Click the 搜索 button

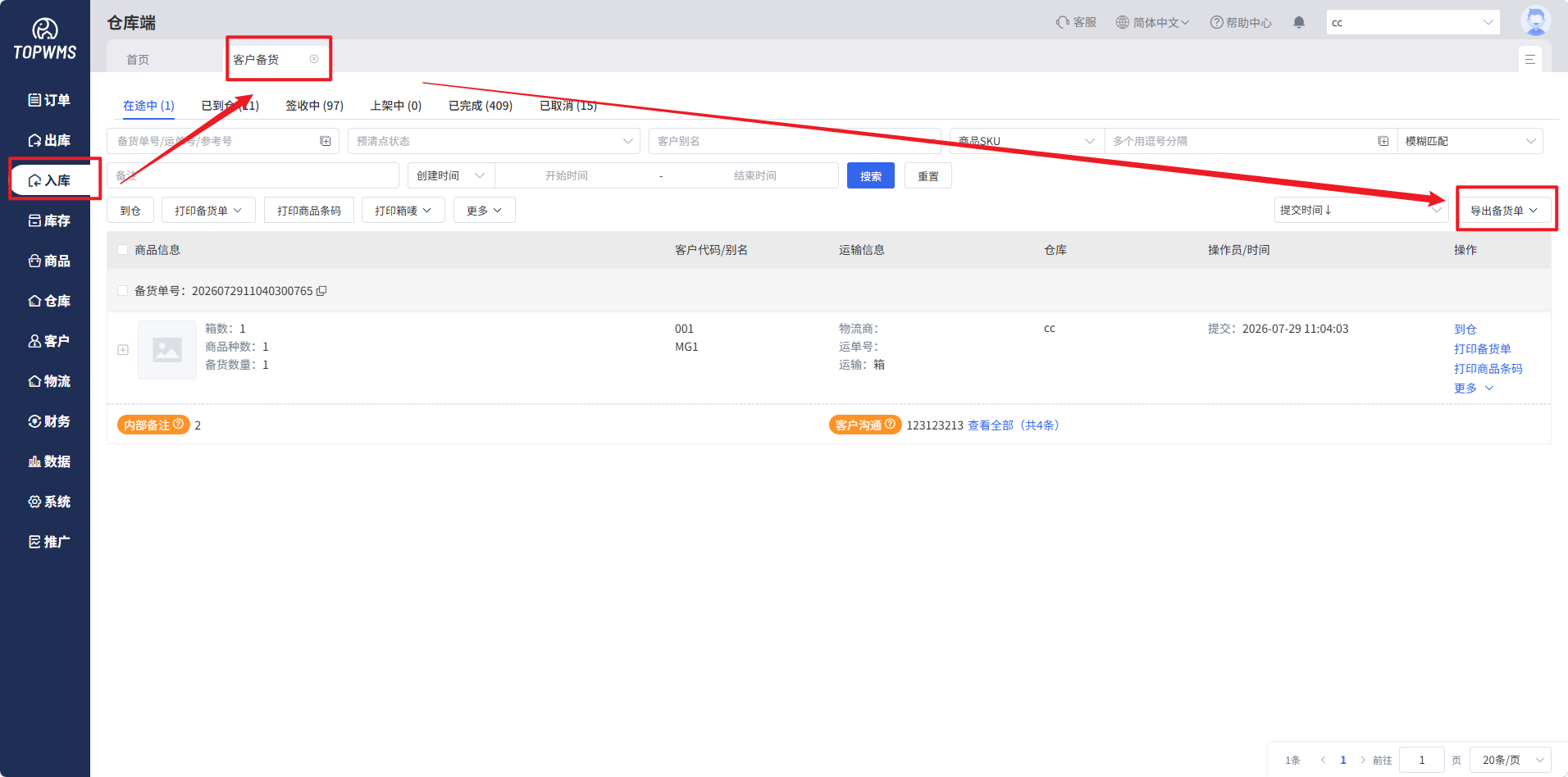click(x=871, y=175)
